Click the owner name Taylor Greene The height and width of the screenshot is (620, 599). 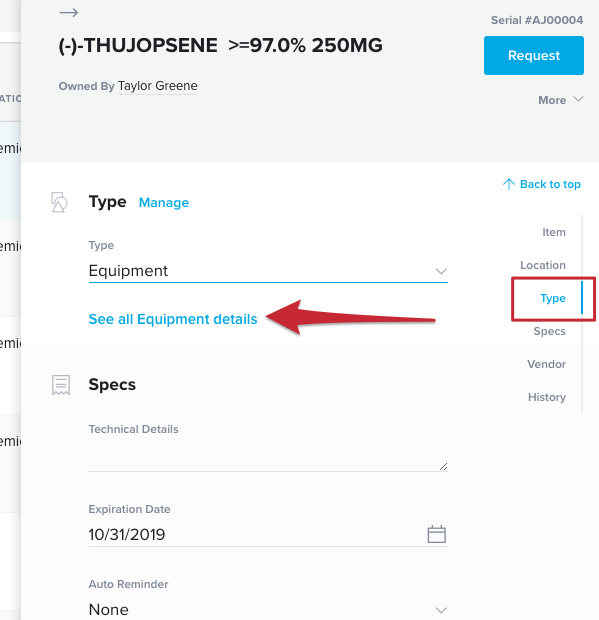coord(158,86)
